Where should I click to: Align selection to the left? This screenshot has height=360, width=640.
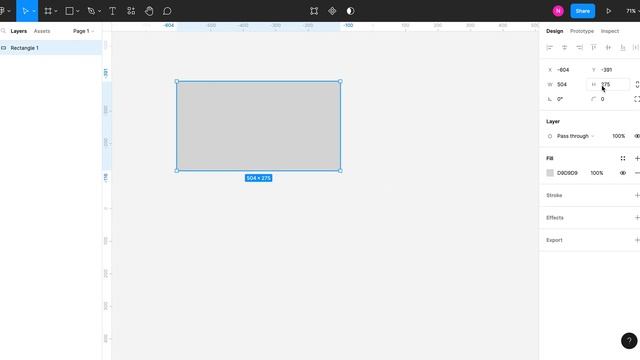[550, 48]
